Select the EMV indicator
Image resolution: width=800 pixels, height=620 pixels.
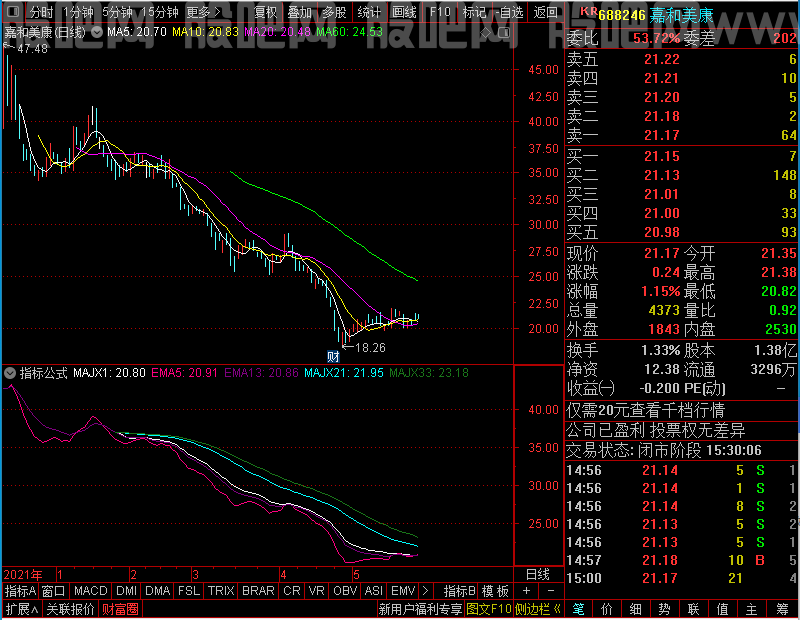click(x=403, y=591)
